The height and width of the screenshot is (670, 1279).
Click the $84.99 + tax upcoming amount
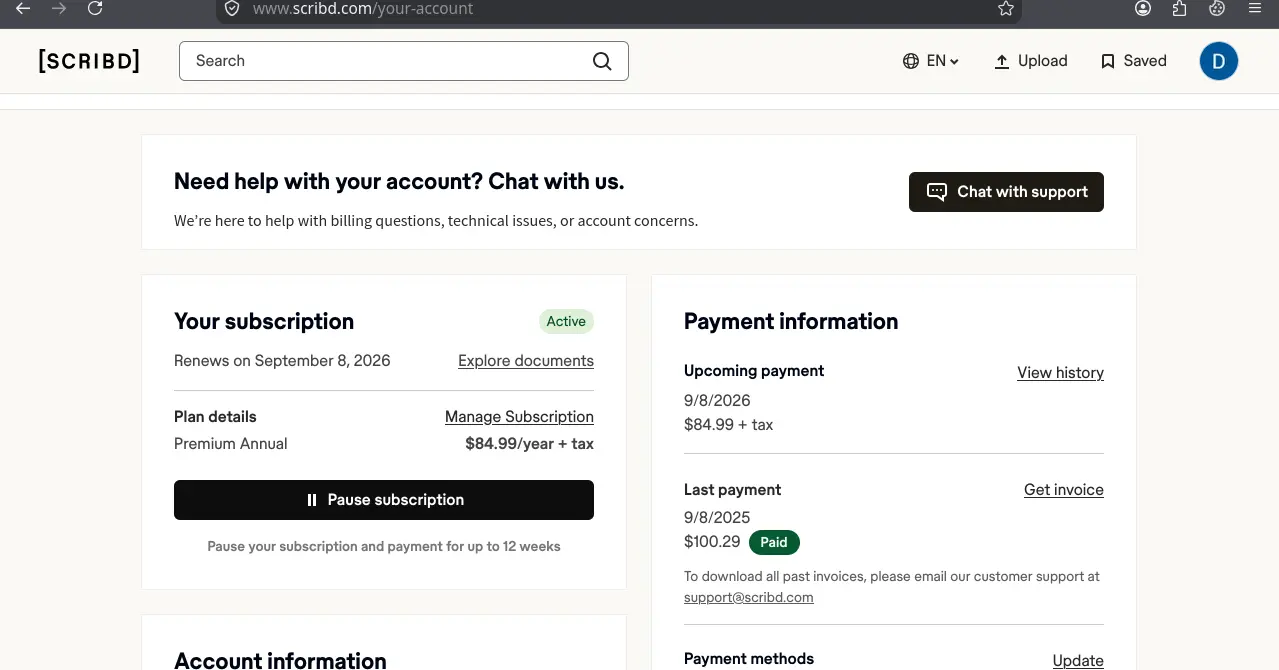(728, 425)
